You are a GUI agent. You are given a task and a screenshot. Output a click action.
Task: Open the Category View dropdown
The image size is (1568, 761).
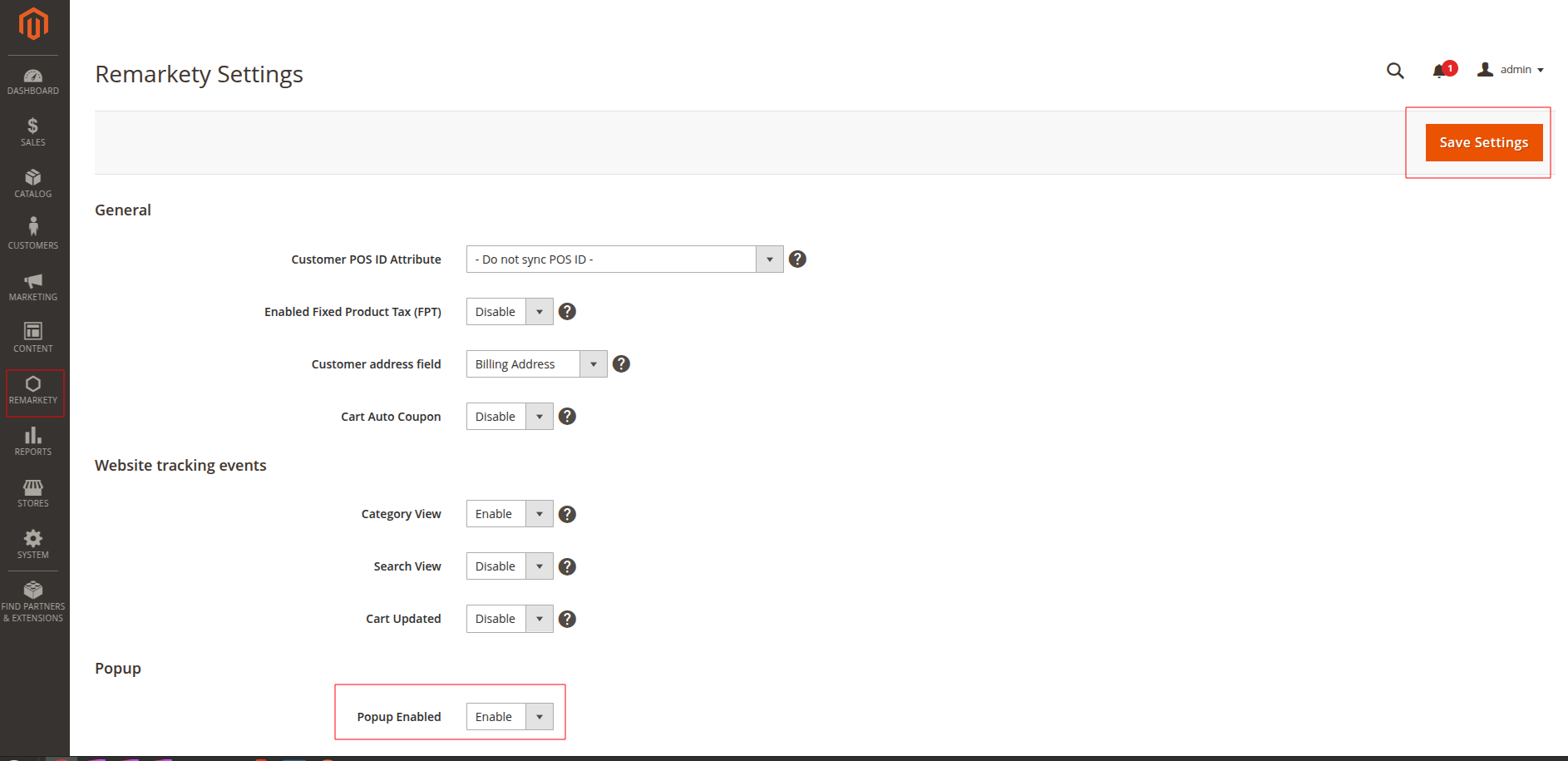(510, 514)
